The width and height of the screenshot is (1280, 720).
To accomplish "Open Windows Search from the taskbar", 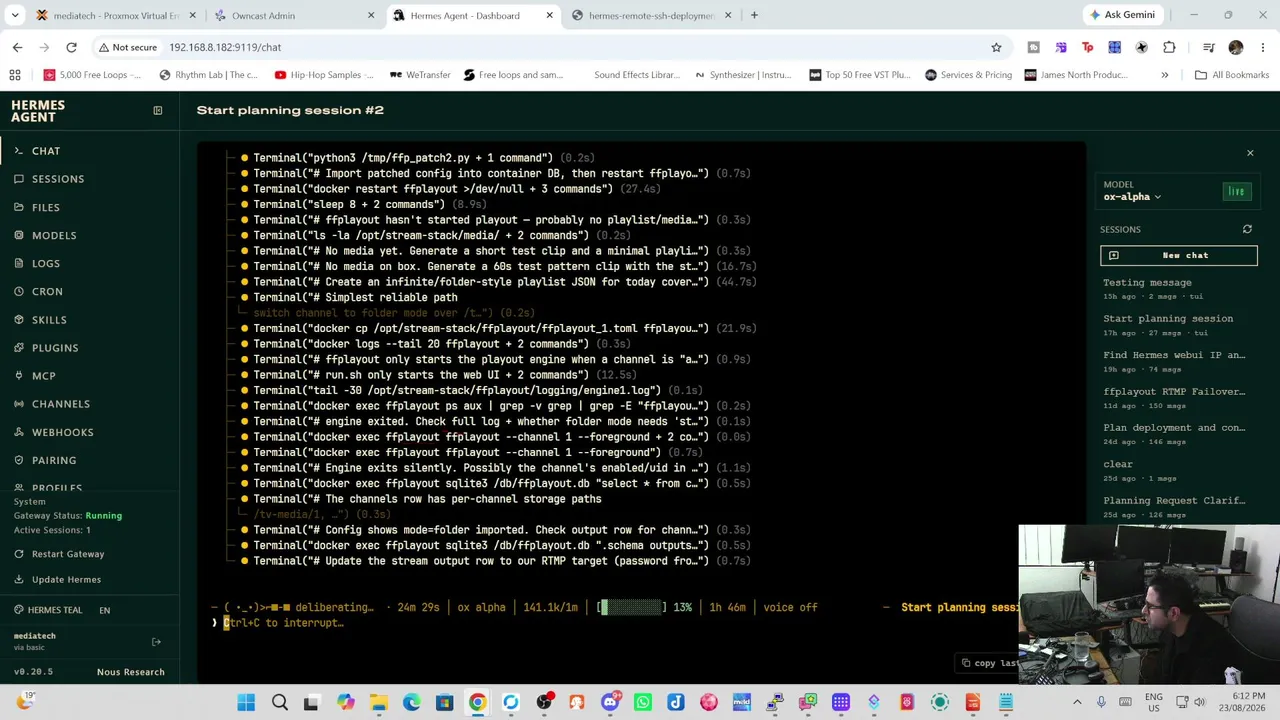I will pos(279,703).
